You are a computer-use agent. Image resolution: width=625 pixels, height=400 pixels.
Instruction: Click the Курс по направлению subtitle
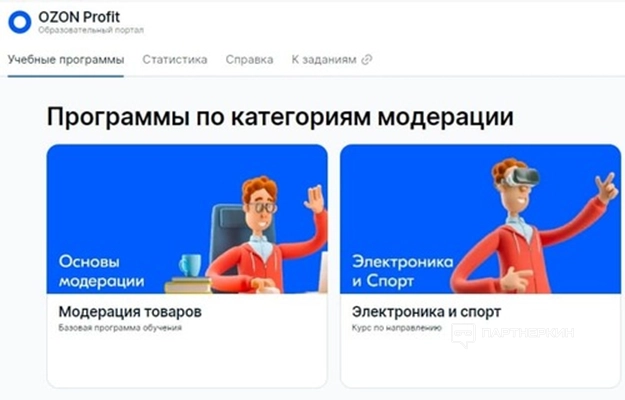coord(397,328)
